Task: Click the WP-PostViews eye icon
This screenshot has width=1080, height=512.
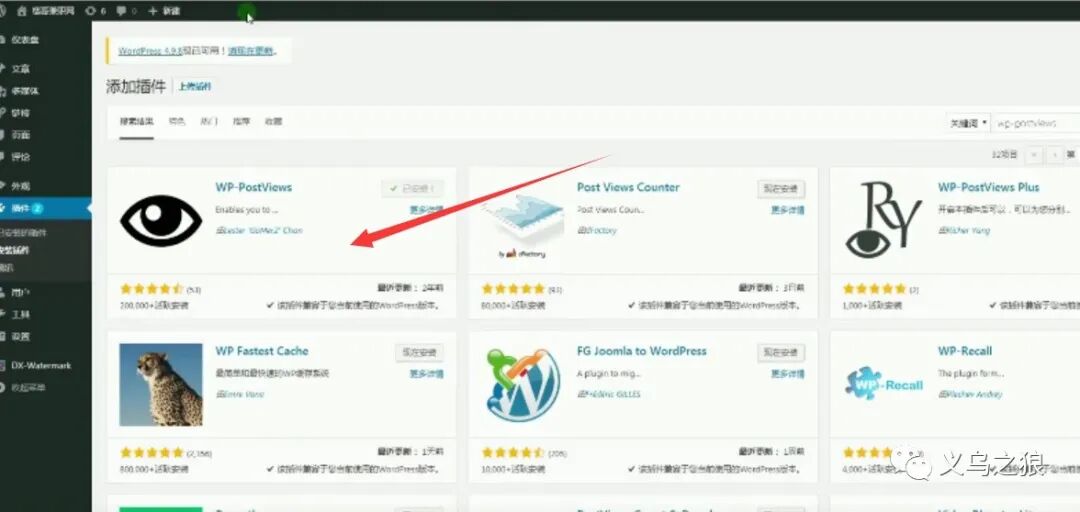Action: point(161,221)
